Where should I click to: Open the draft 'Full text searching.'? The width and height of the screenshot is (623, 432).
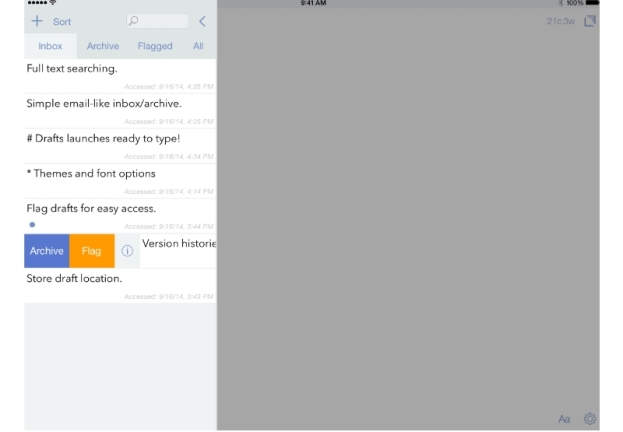click(x=120, y=76)
